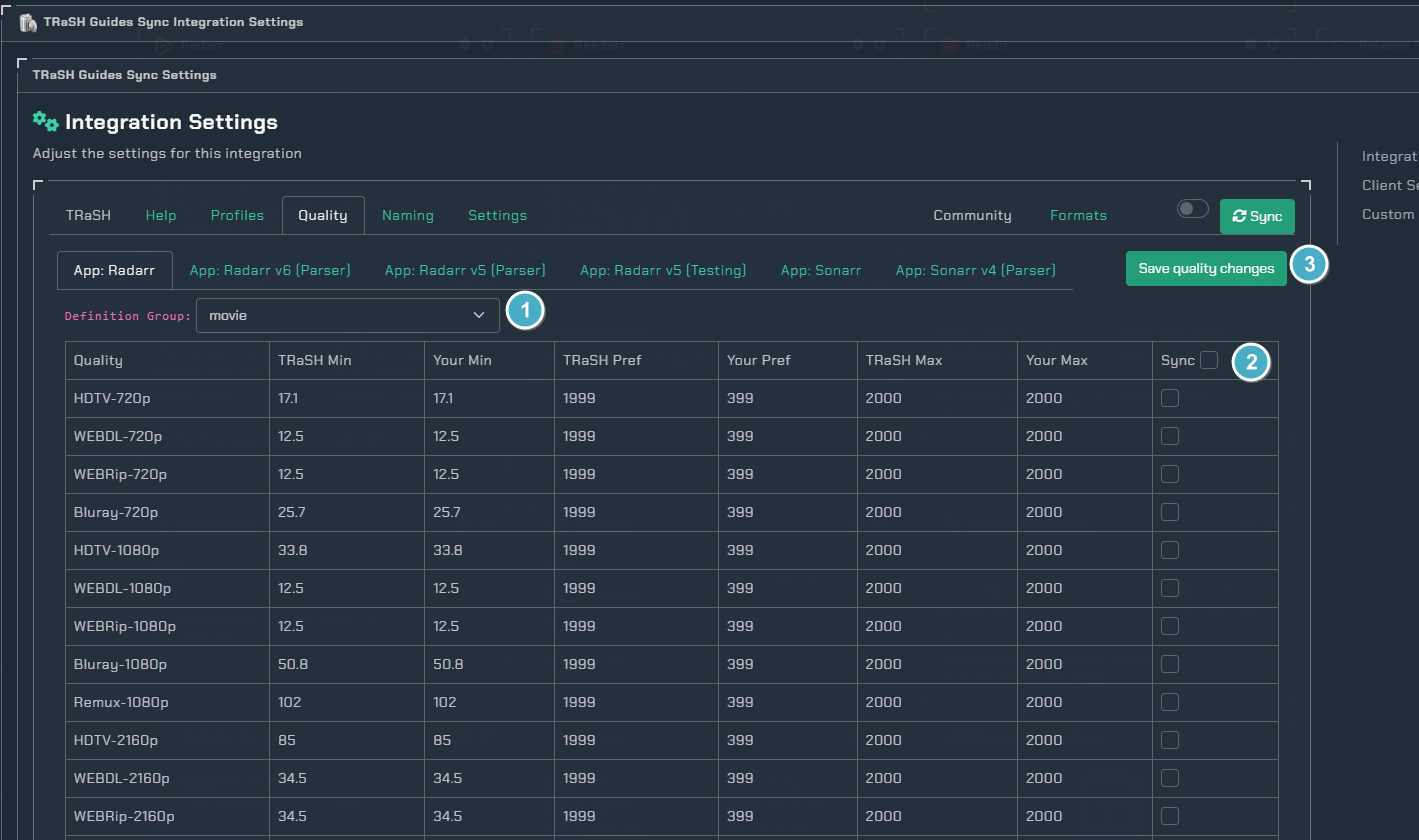Click the numbered badge 2 marker
The width and height of the screenshot is (1419, 840).
pos(1251,361)
